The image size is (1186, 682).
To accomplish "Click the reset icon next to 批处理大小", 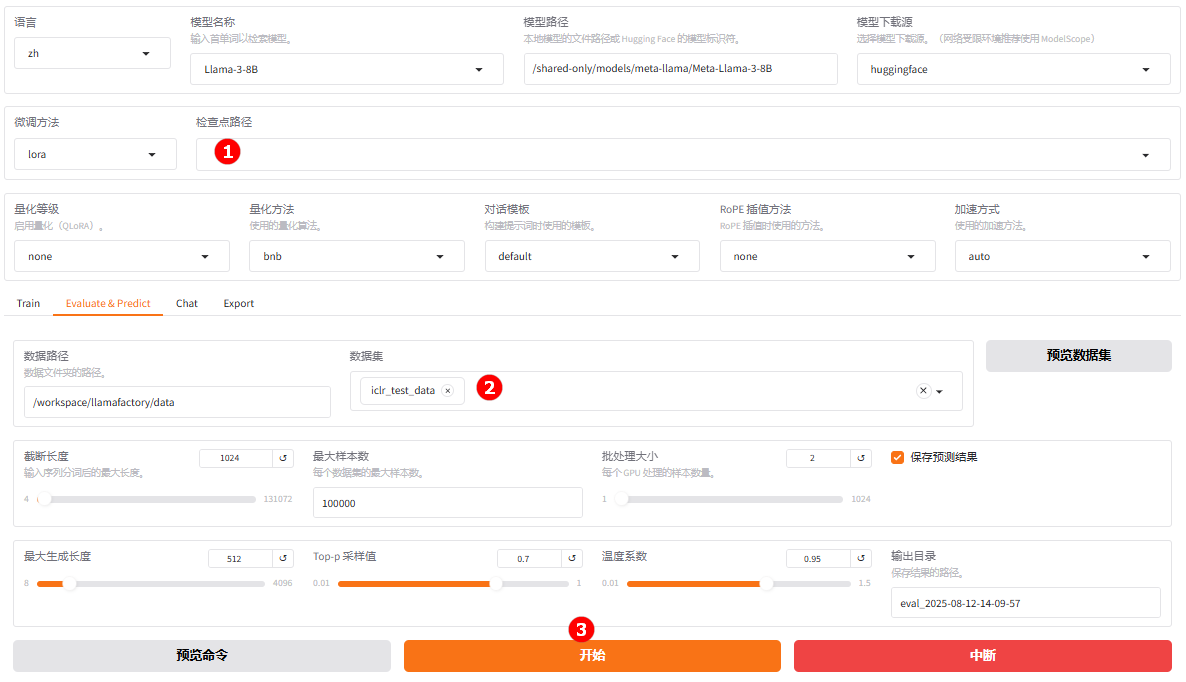I will 861,458.
